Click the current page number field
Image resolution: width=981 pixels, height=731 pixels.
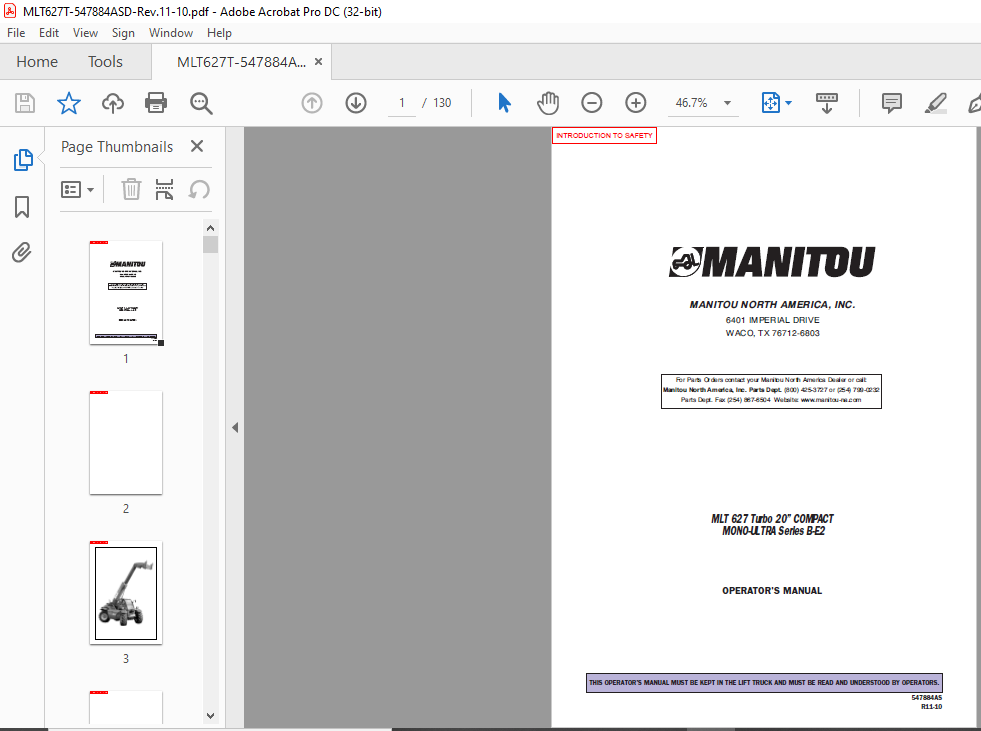pos(401,103)
